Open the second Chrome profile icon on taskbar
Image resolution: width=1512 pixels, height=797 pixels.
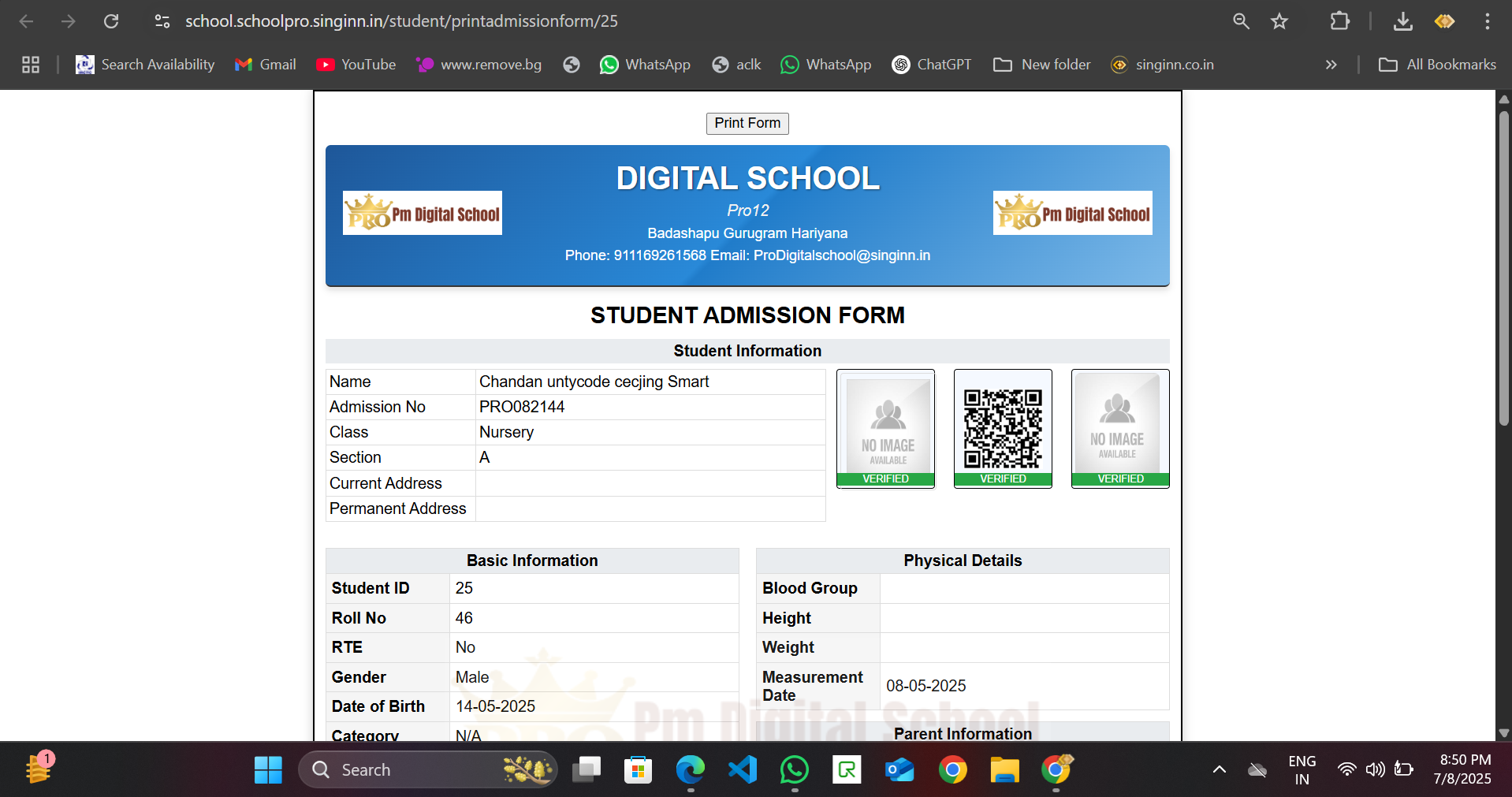[x=1056, y=769]
